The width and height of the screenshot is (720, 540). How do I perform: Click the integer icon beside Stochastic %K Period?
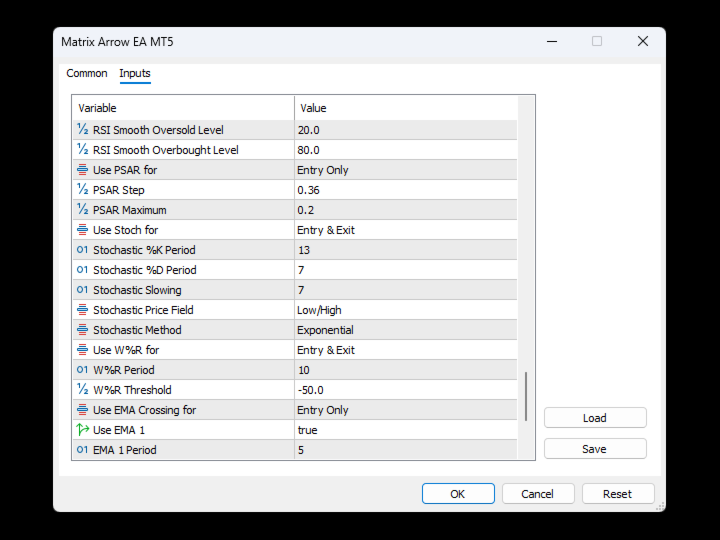82,250
